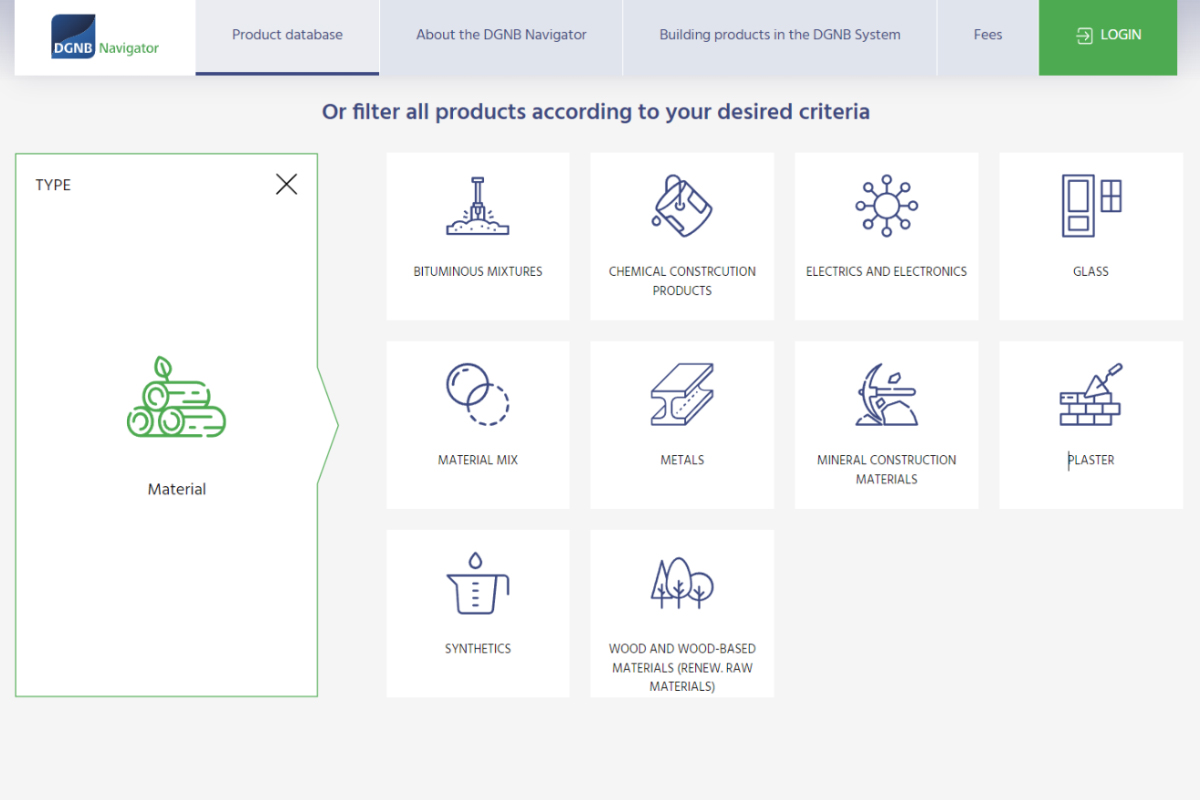
Task: Click the Metals steel beam icon
Action: coord(682,394)
